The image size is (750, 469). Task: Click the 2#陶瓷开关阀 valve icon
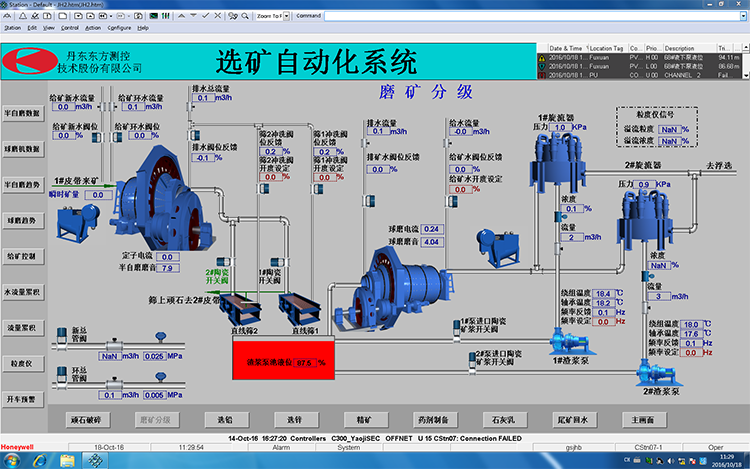tap(223, 262)
